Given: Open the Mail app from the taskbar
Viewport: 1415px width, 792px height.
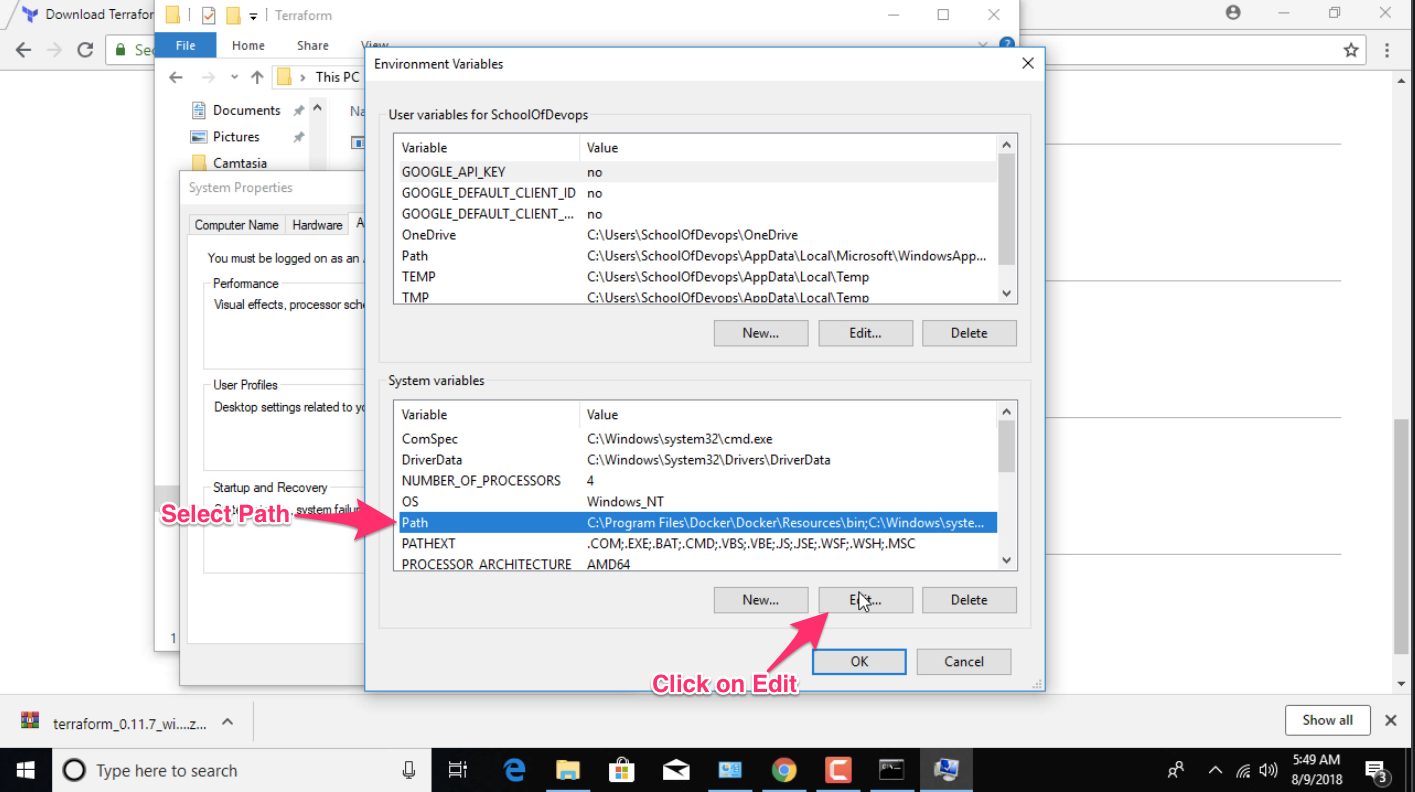Looking at the screenshot, I should tap(675, 770).
